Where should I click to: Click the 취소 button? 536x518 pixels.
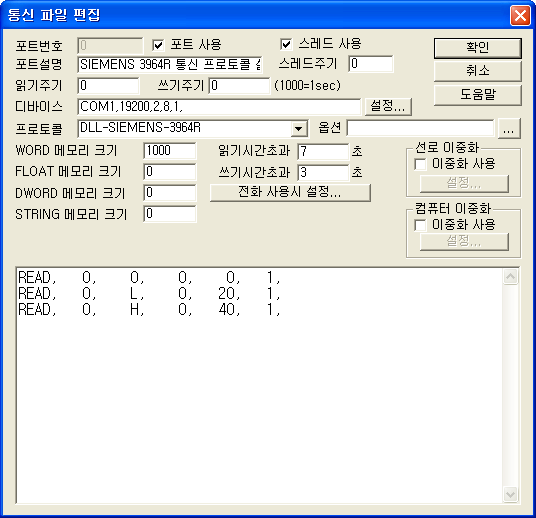point(478,71)
